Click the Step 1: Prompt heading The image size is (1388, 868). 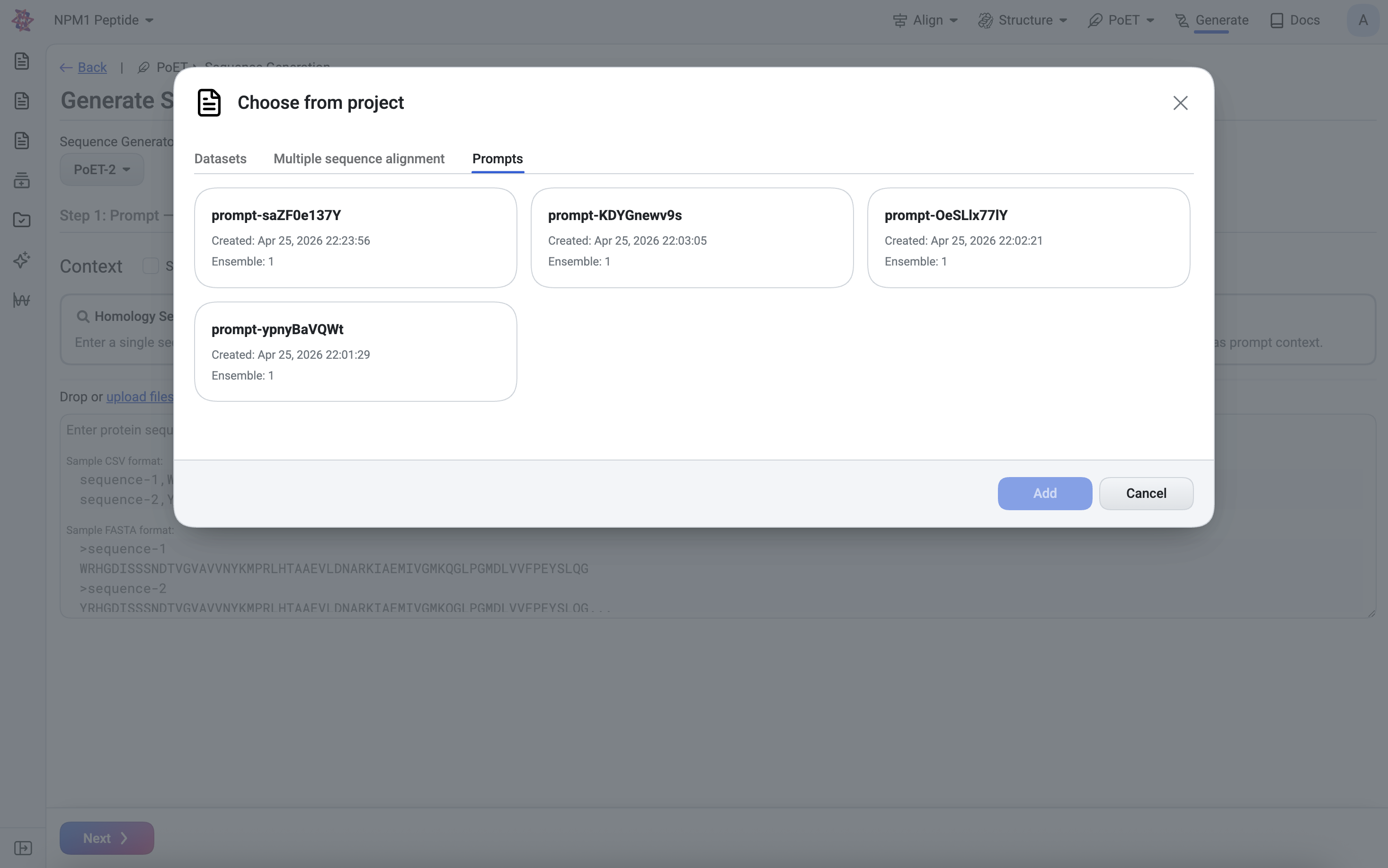(109, 215)
